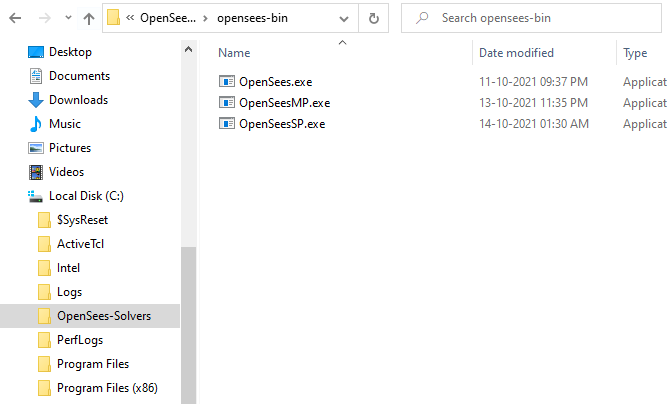Open Music in the navigation pane
Screen dimensions: 667x404
65,124
